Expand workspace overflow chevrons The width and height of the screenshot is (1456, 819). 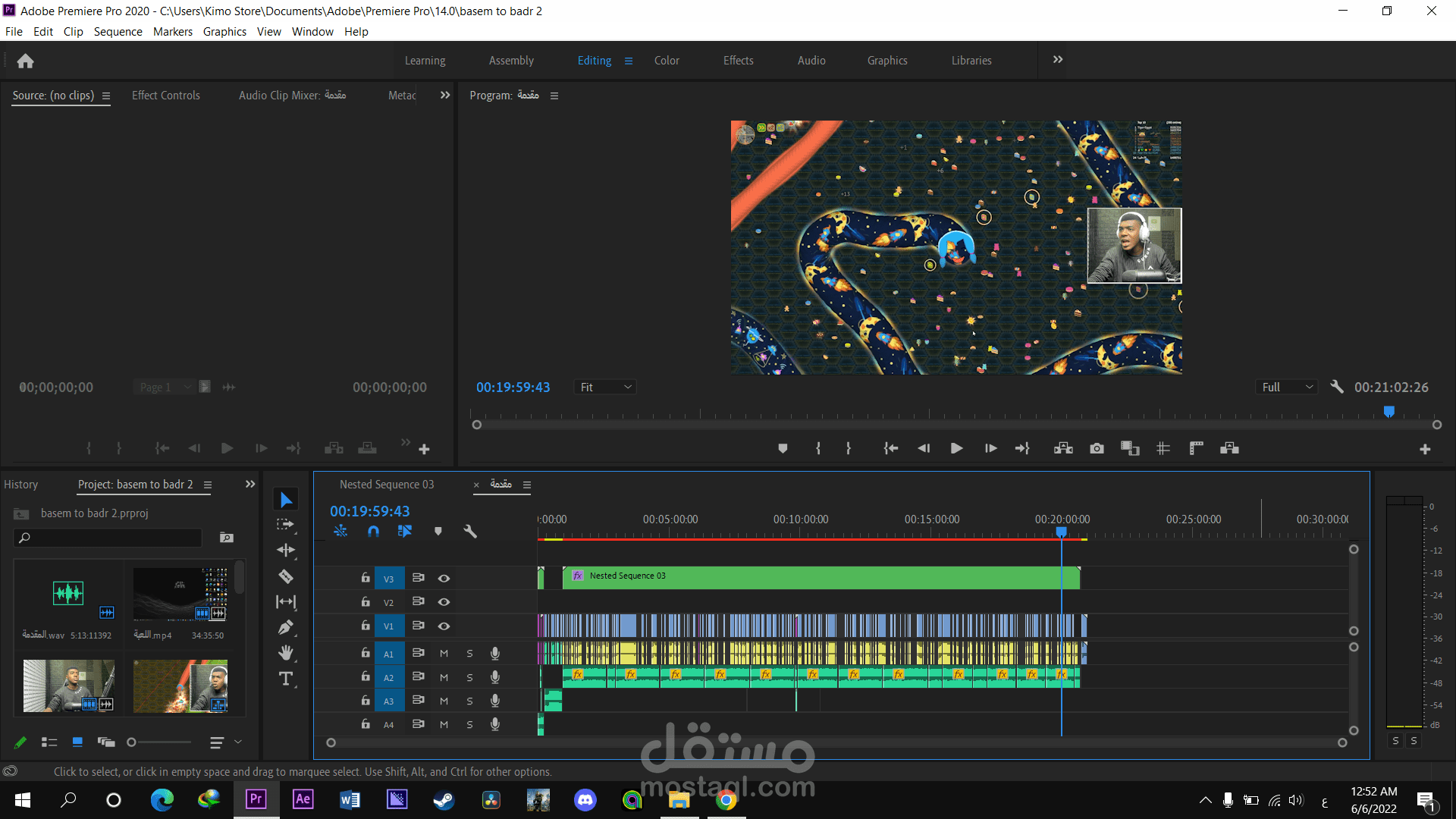(x=1058, y=60)
